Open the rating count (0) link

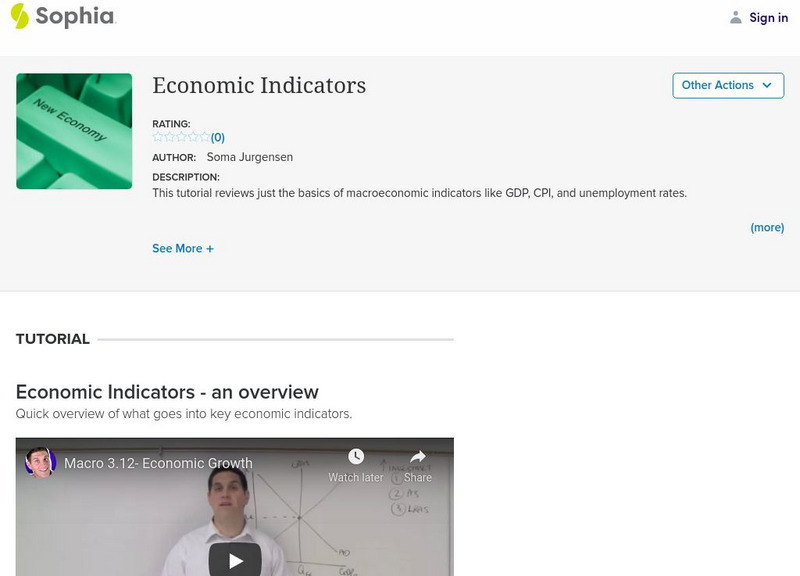(x=218, y=137)
